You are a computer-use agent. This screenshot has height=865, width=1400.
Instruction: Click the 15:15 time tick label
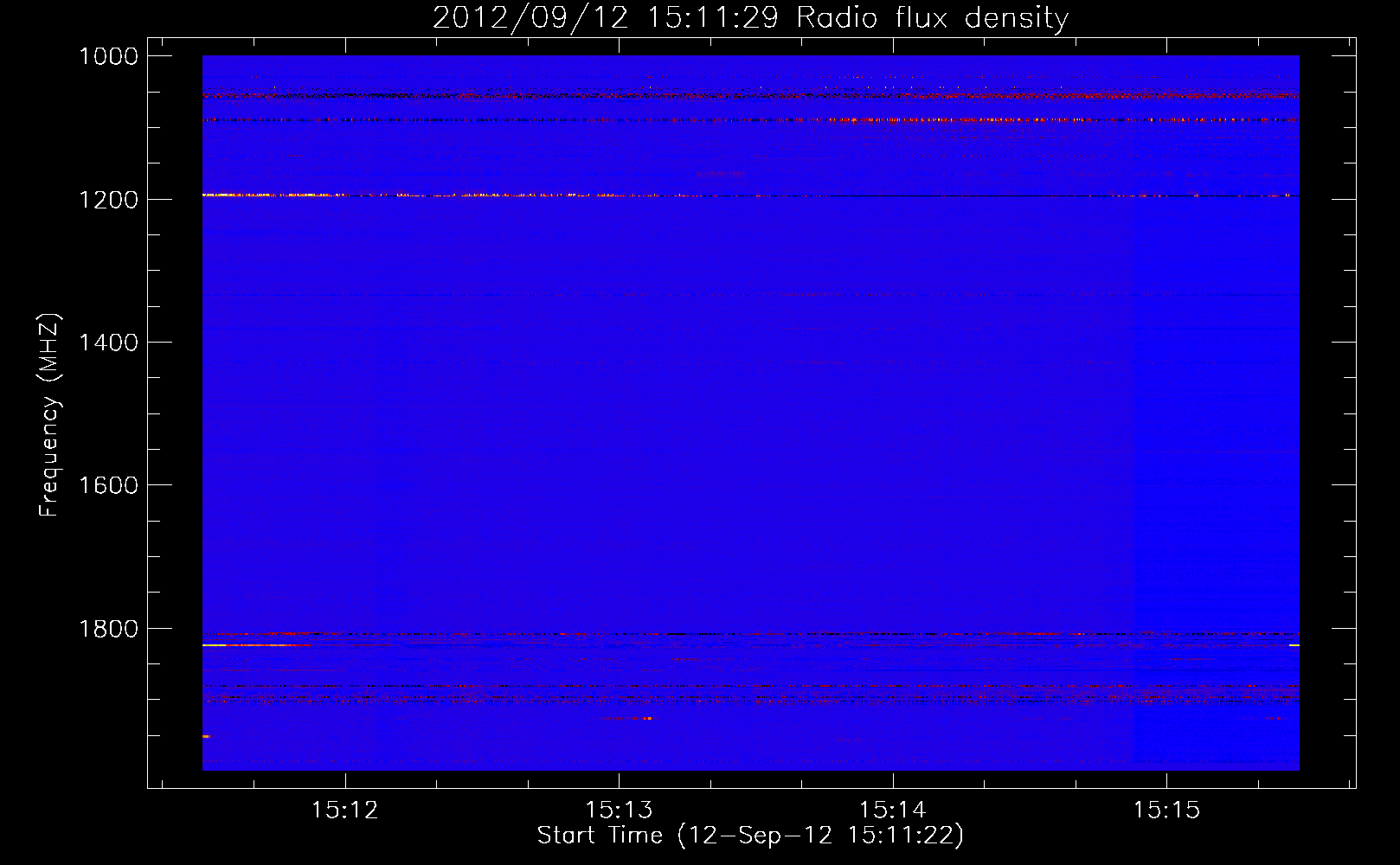point(1166,811)
